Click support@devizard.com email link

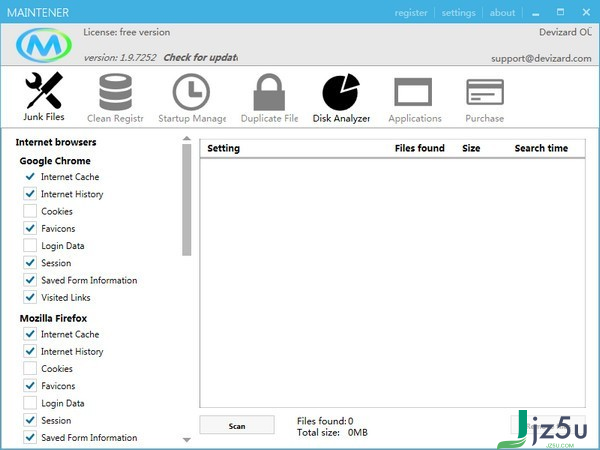541,59
